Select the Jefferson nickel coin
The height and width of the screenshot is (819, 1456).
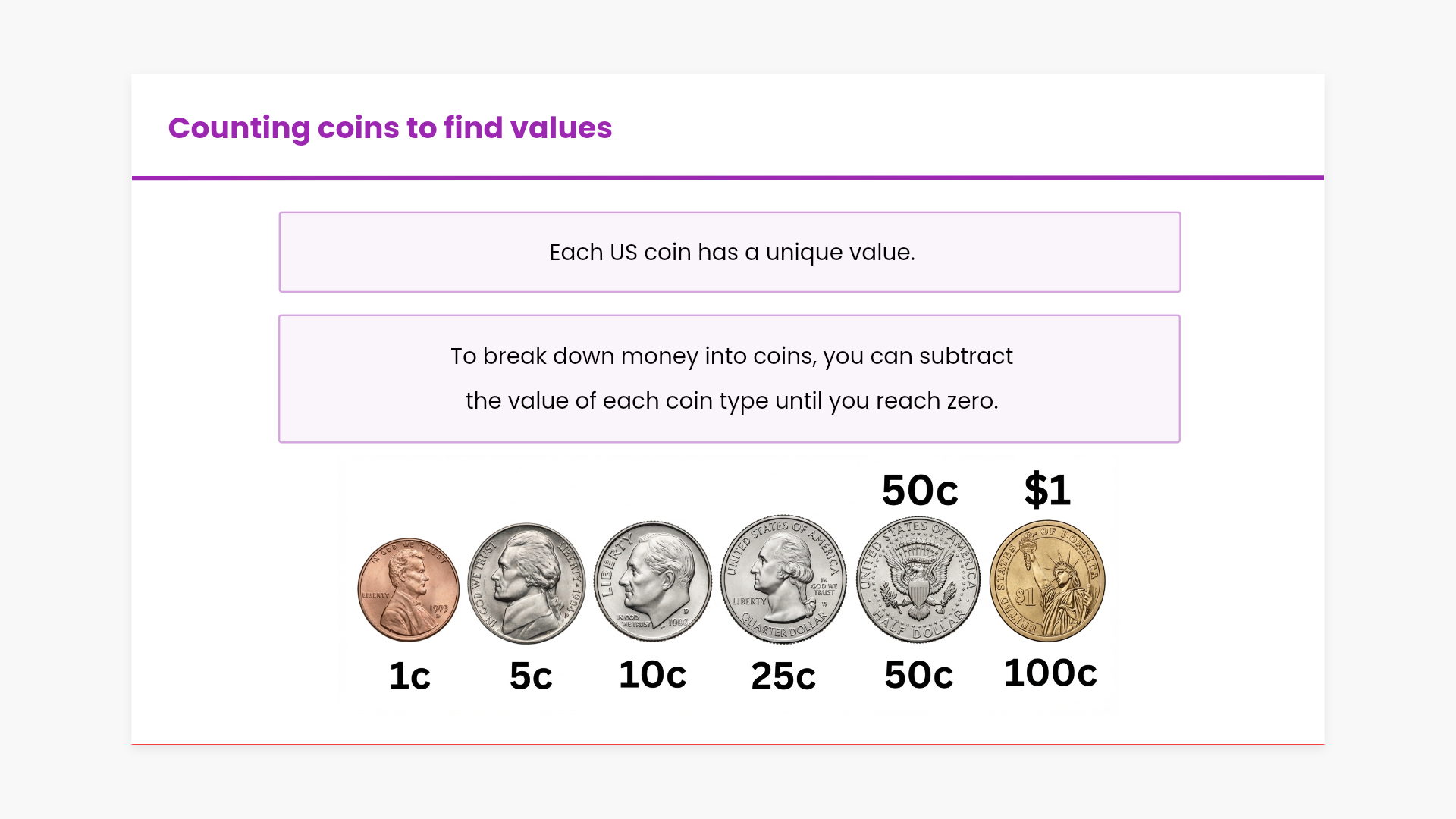coord(527,583)
